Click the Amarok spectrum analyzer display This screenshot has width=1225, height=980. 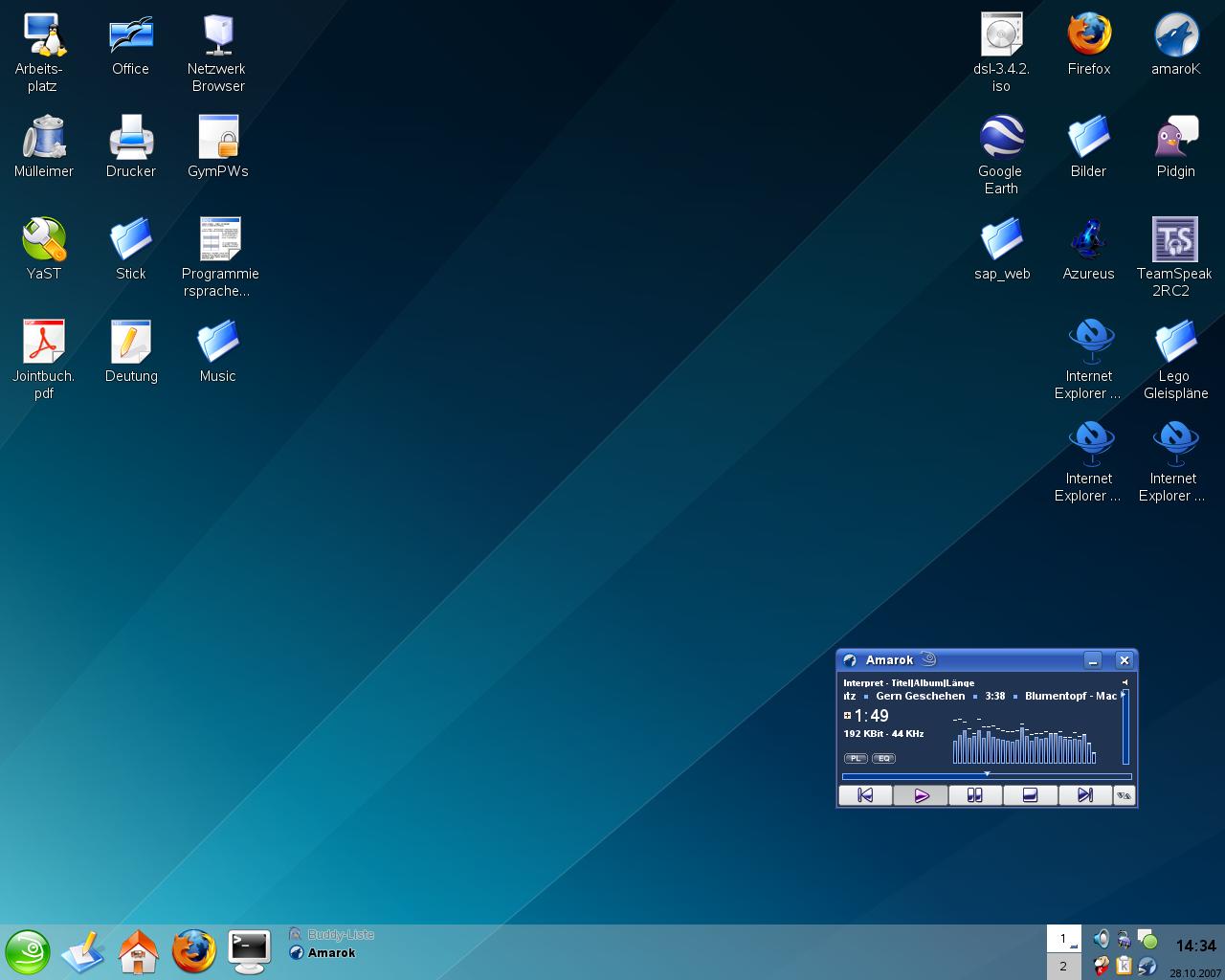(x=1024, y=739)
